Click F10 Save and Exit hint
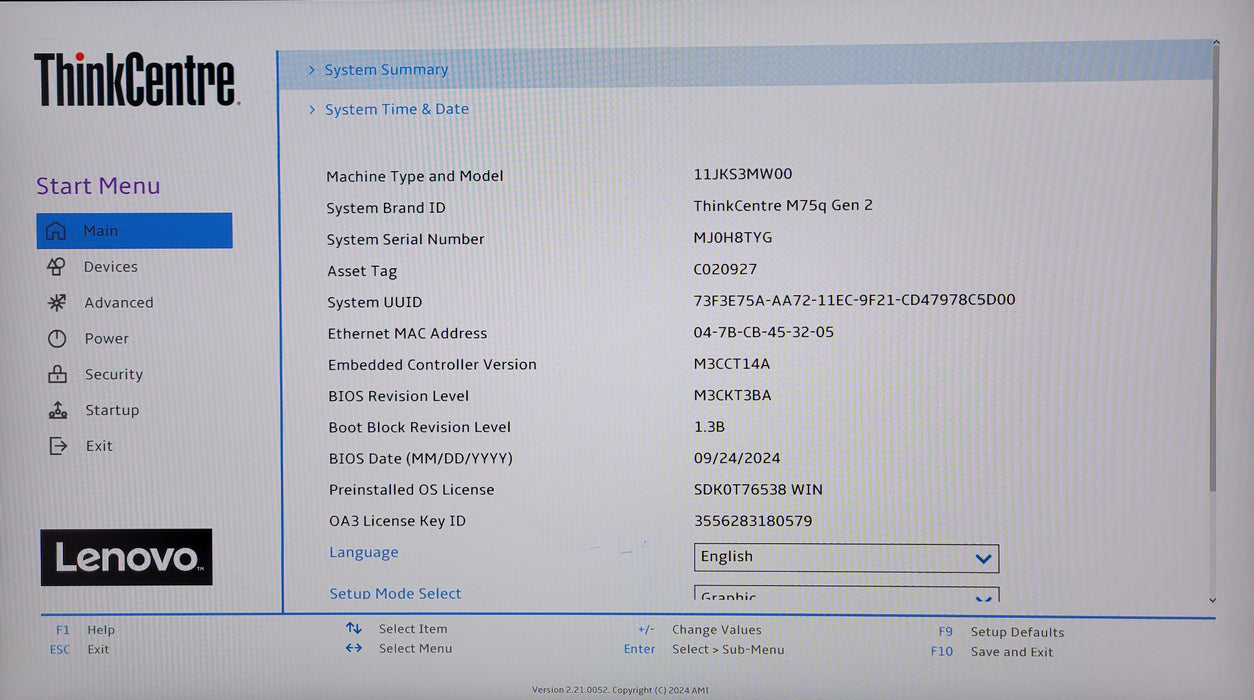Screen dimensions: 1254x700 [992, 652]
